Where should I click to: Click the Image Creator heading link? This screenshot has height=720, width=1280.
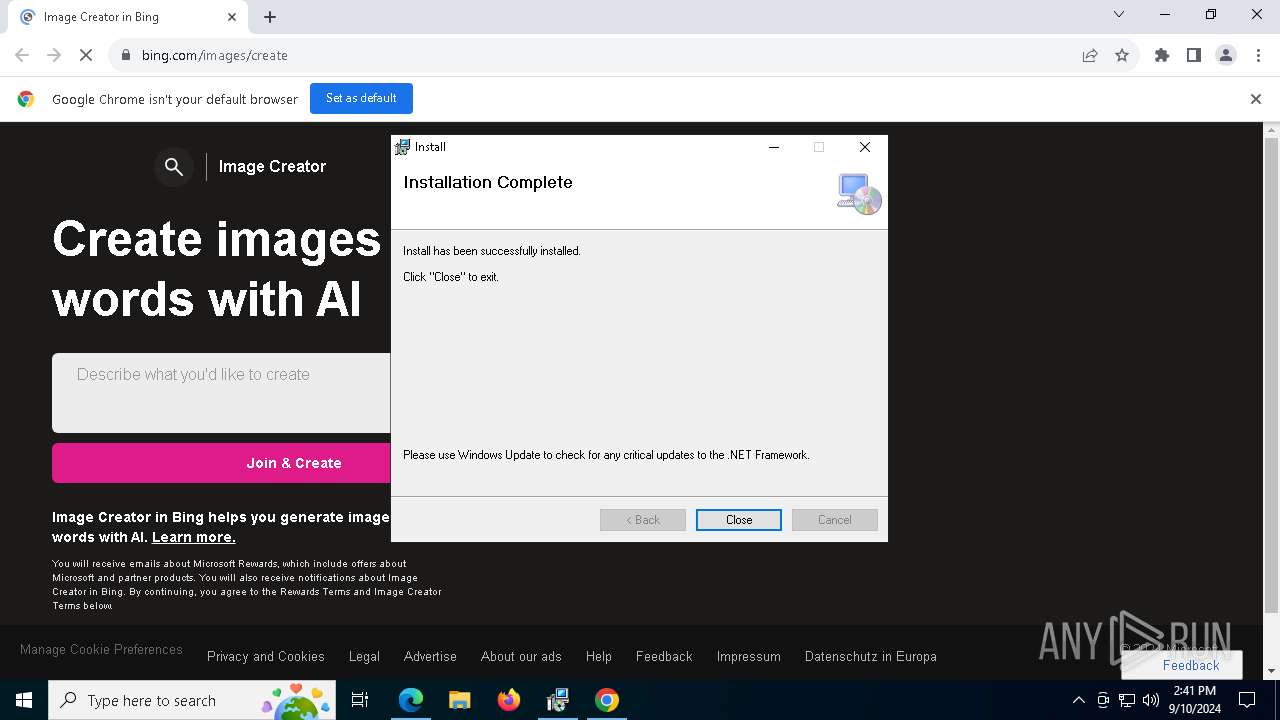[272, 167]
